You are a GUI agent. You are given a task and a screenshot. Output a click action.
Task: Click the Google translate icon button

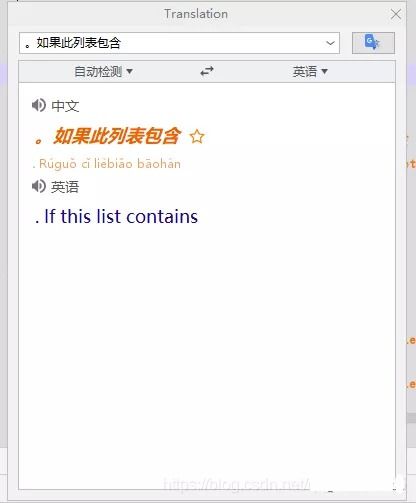373,43
